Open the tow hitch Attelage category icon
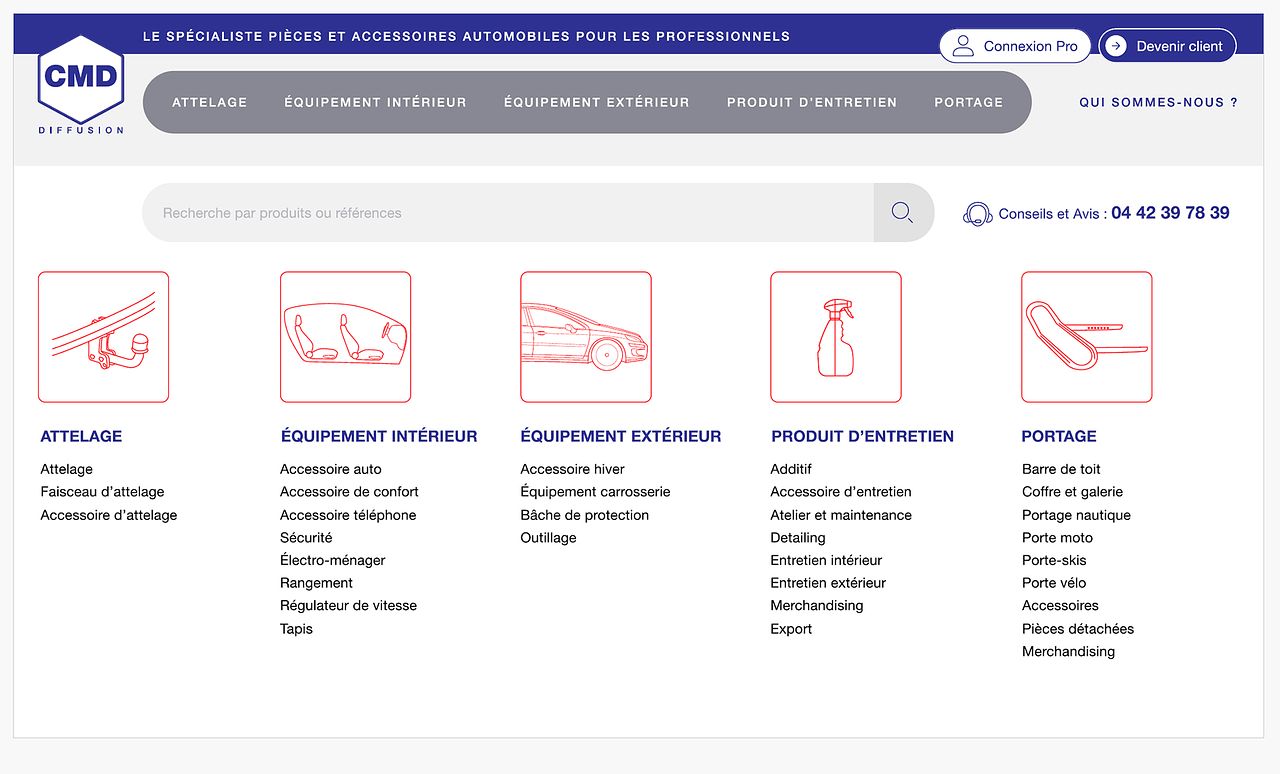 103,337
